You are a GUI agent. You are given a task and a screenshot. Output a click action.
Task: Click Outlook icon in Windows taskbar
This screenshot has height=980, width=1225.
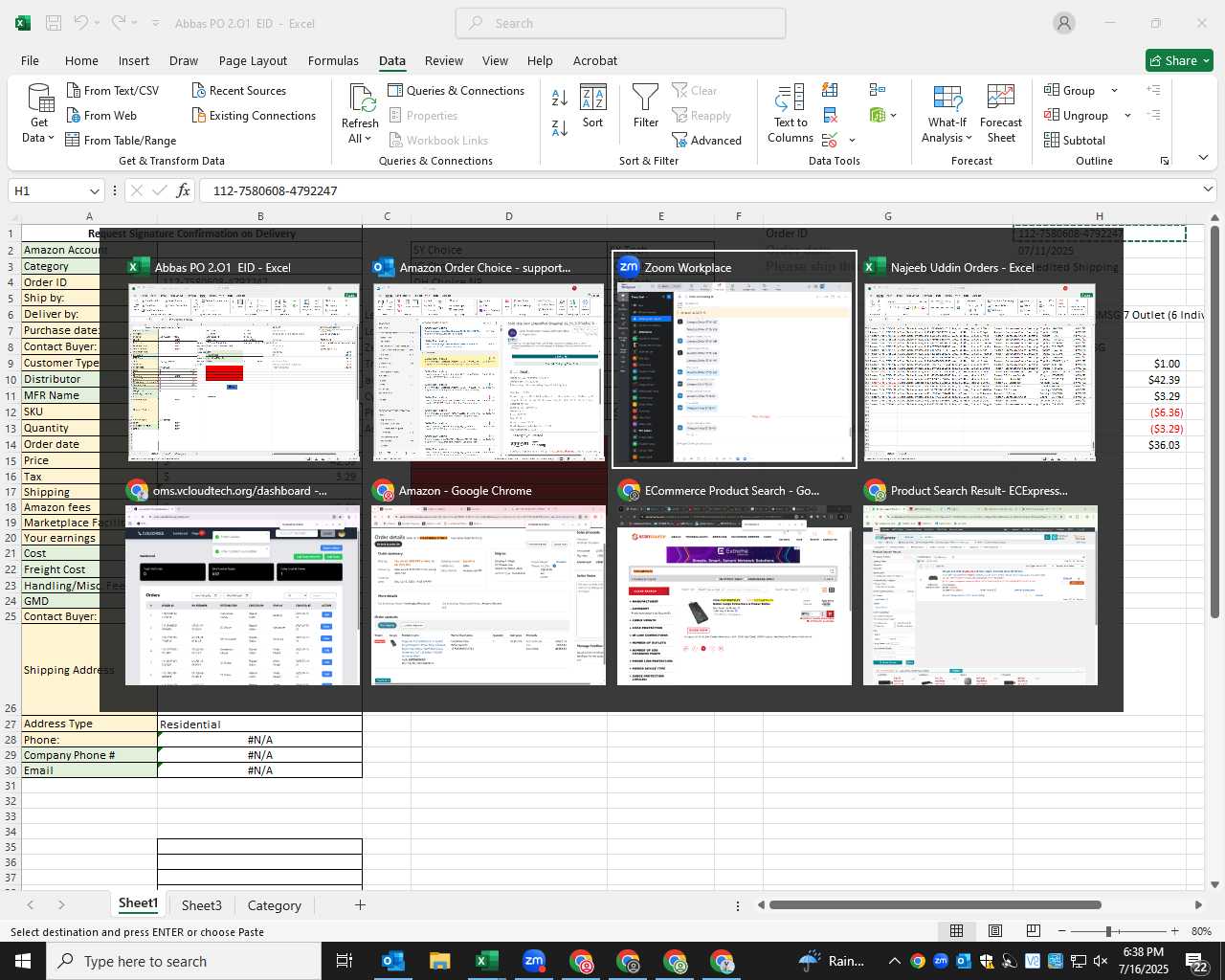click(x=392, y=961)
